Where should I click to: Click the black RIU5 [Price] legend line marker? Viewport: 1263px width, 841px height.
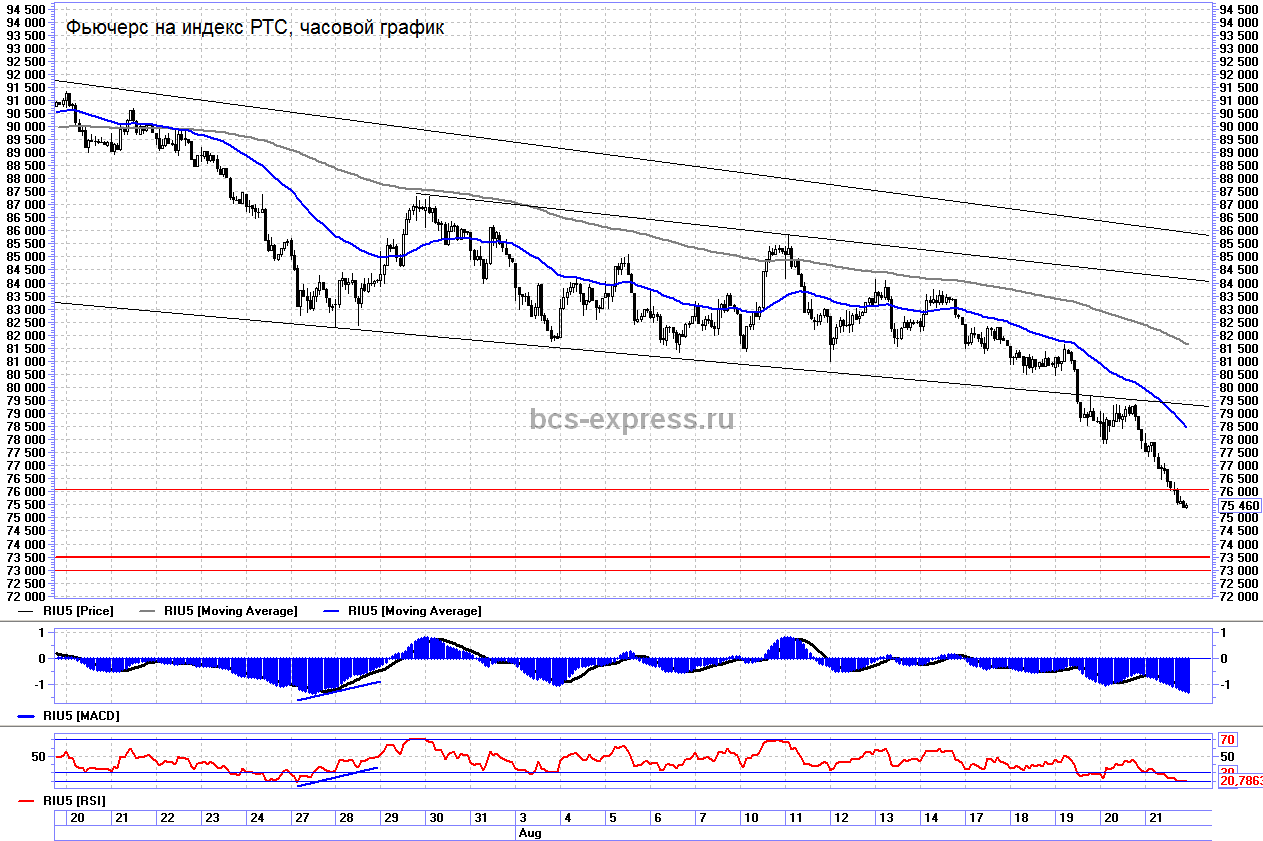pos(27,611)
